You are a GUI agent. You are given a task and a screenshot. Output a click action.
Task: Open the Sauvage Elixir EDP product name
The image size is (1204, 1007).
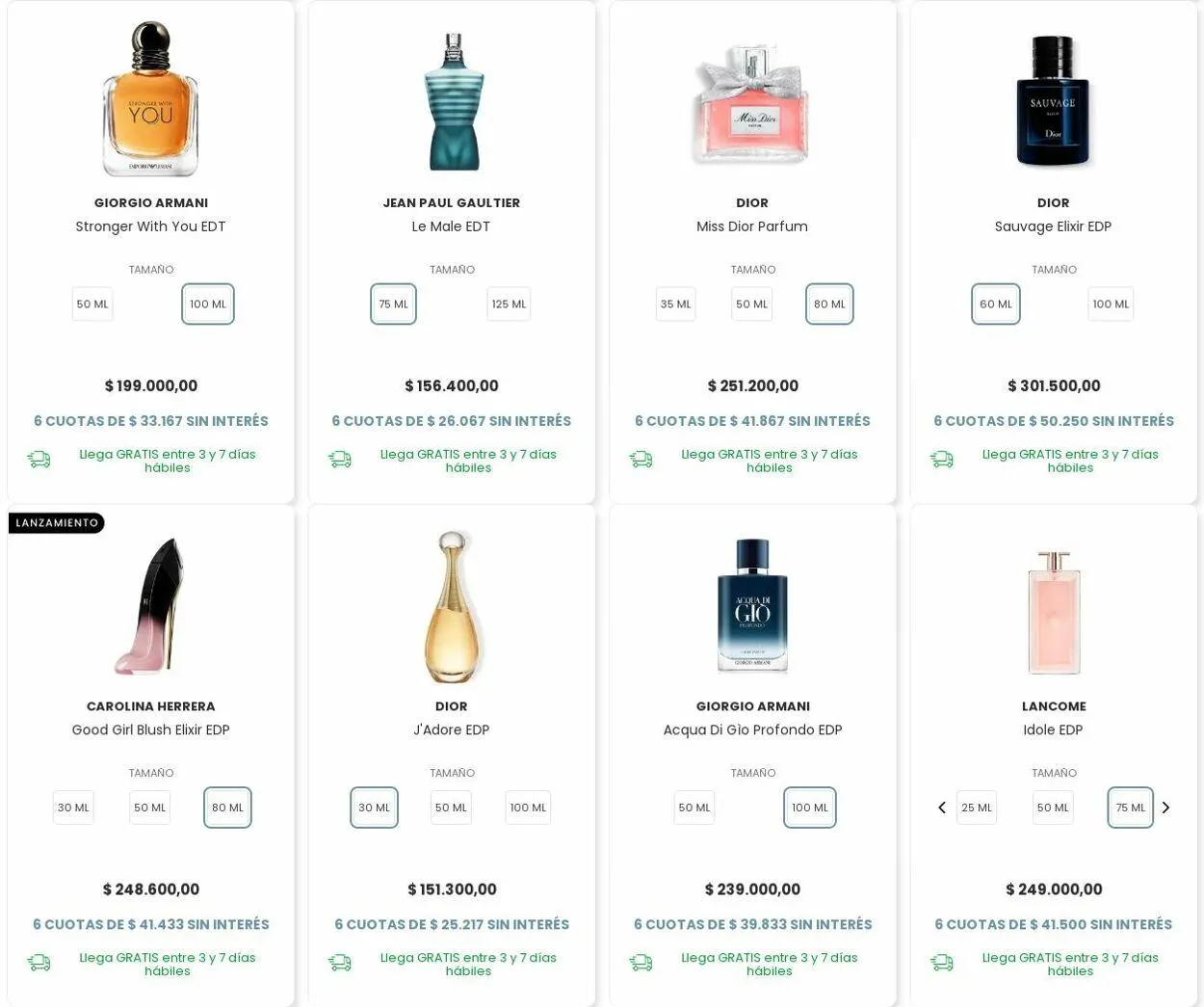coord(1053,226)
